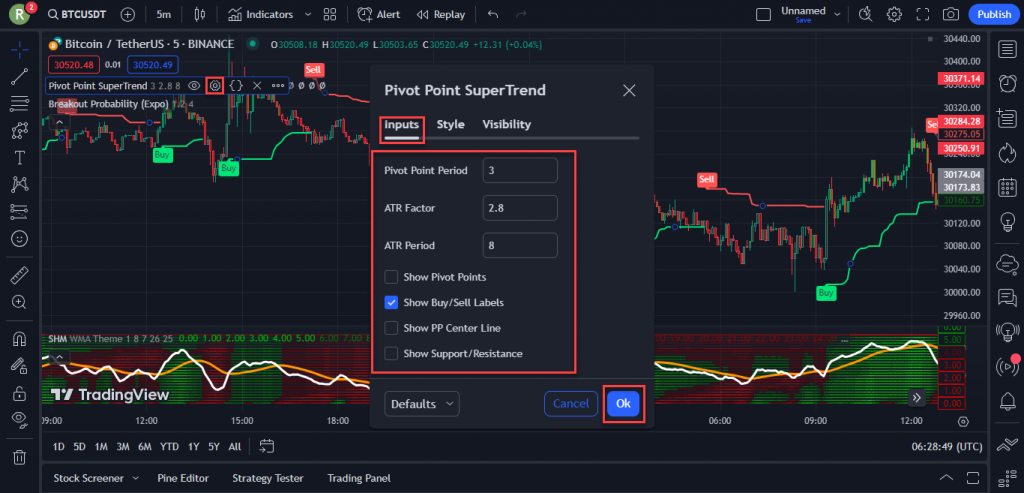This screenshot has height=493, width=1024.
Task: Open source code braces icon for indicator
Action: coord(236,85)
